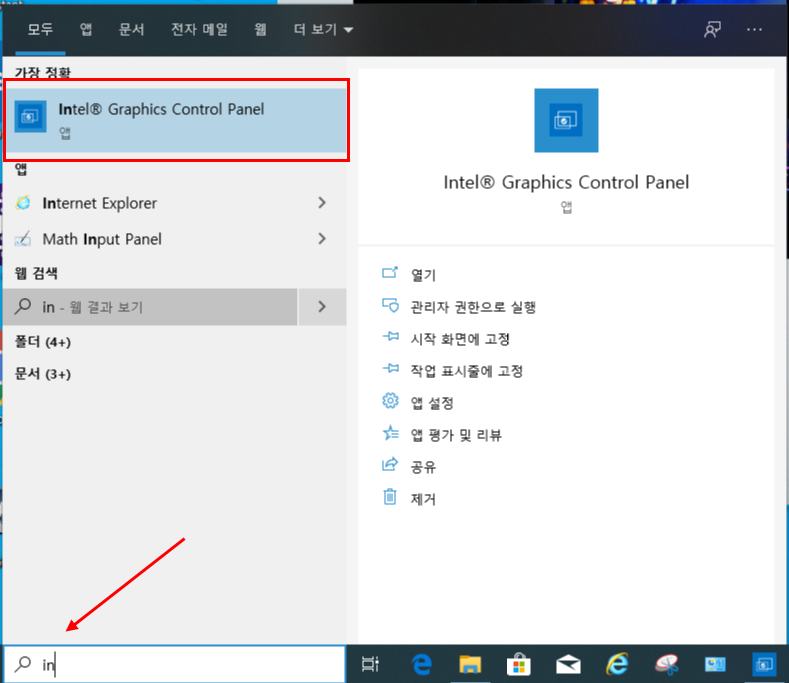Image resolution: width=789 pixels, height=683 pixels.
Task: Expand Internet Explorer result chevron
Action: pyautogui.click(x=322, y=203)
